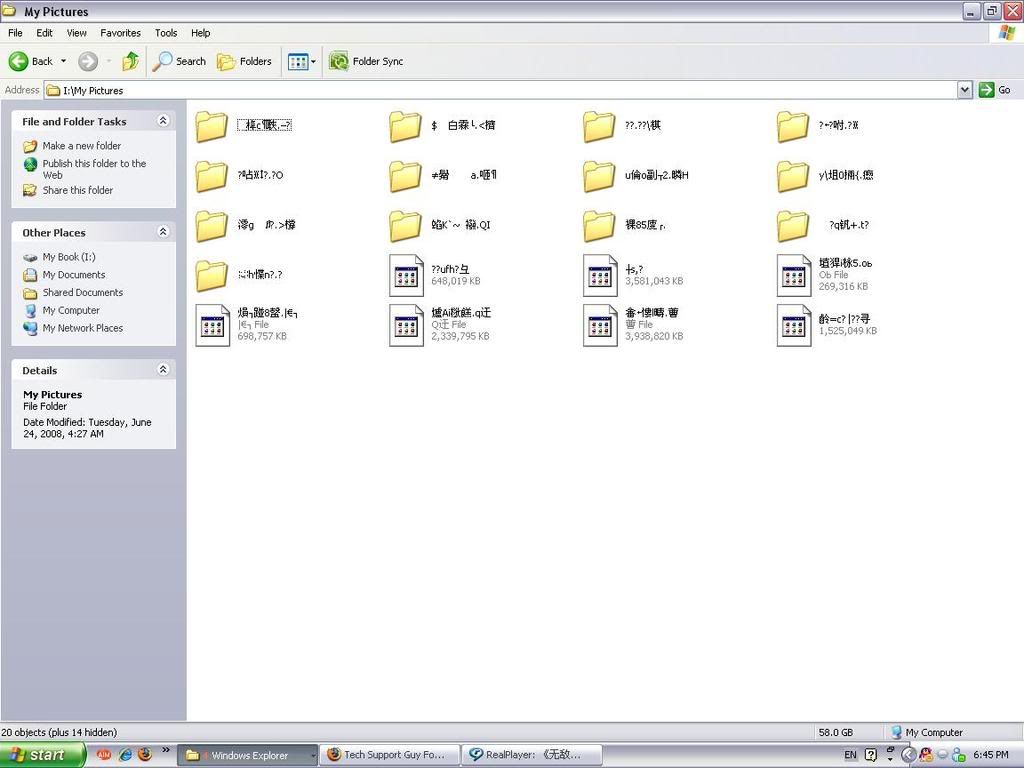The height and width of the screenshot is (768, 1024).
Task: Open the Tools menu
Action: 166,33
